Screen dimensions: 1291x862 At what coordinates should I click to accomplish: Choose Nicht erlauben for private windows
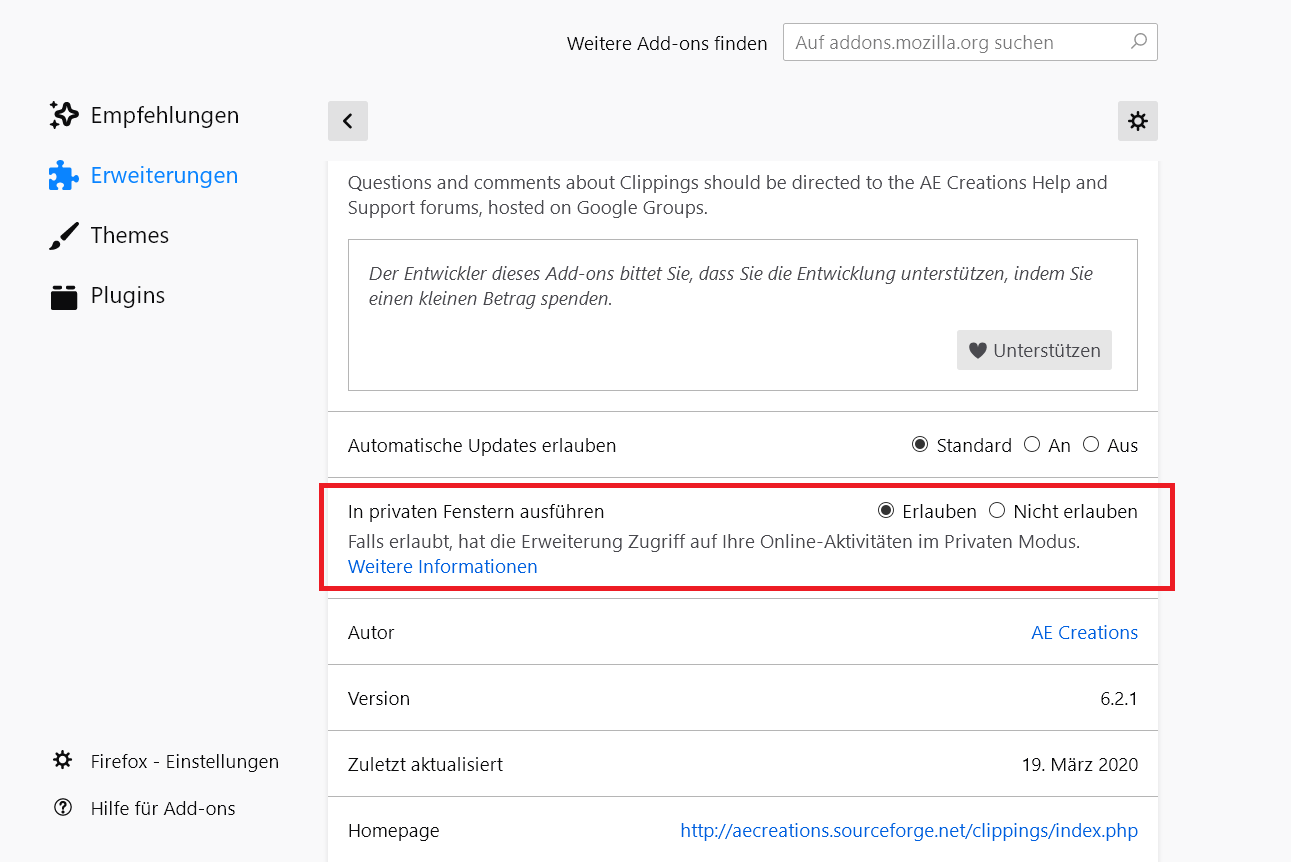click(x=997, y=511)
